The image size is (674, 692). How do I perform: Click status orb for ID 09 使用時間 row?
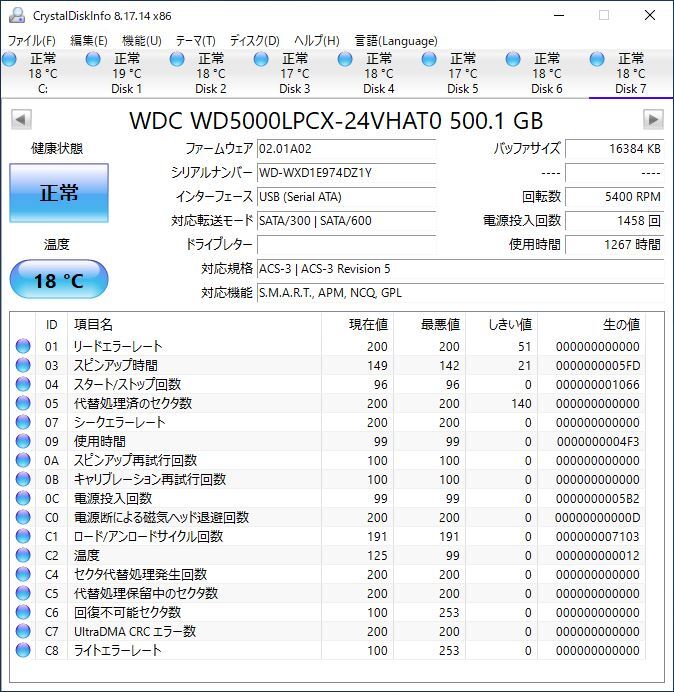(x=23, y=441)
